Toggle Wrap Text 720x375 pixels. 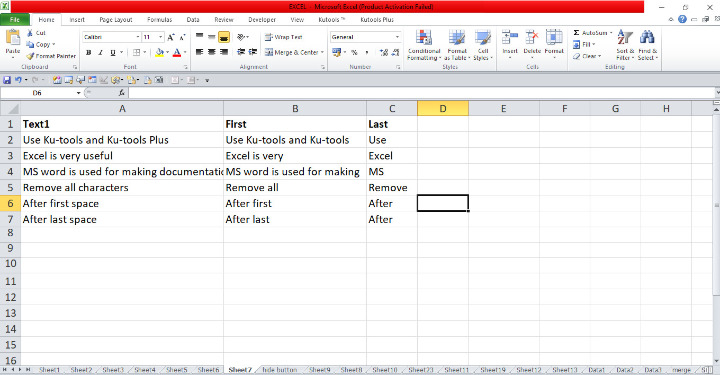click(283, 37)
